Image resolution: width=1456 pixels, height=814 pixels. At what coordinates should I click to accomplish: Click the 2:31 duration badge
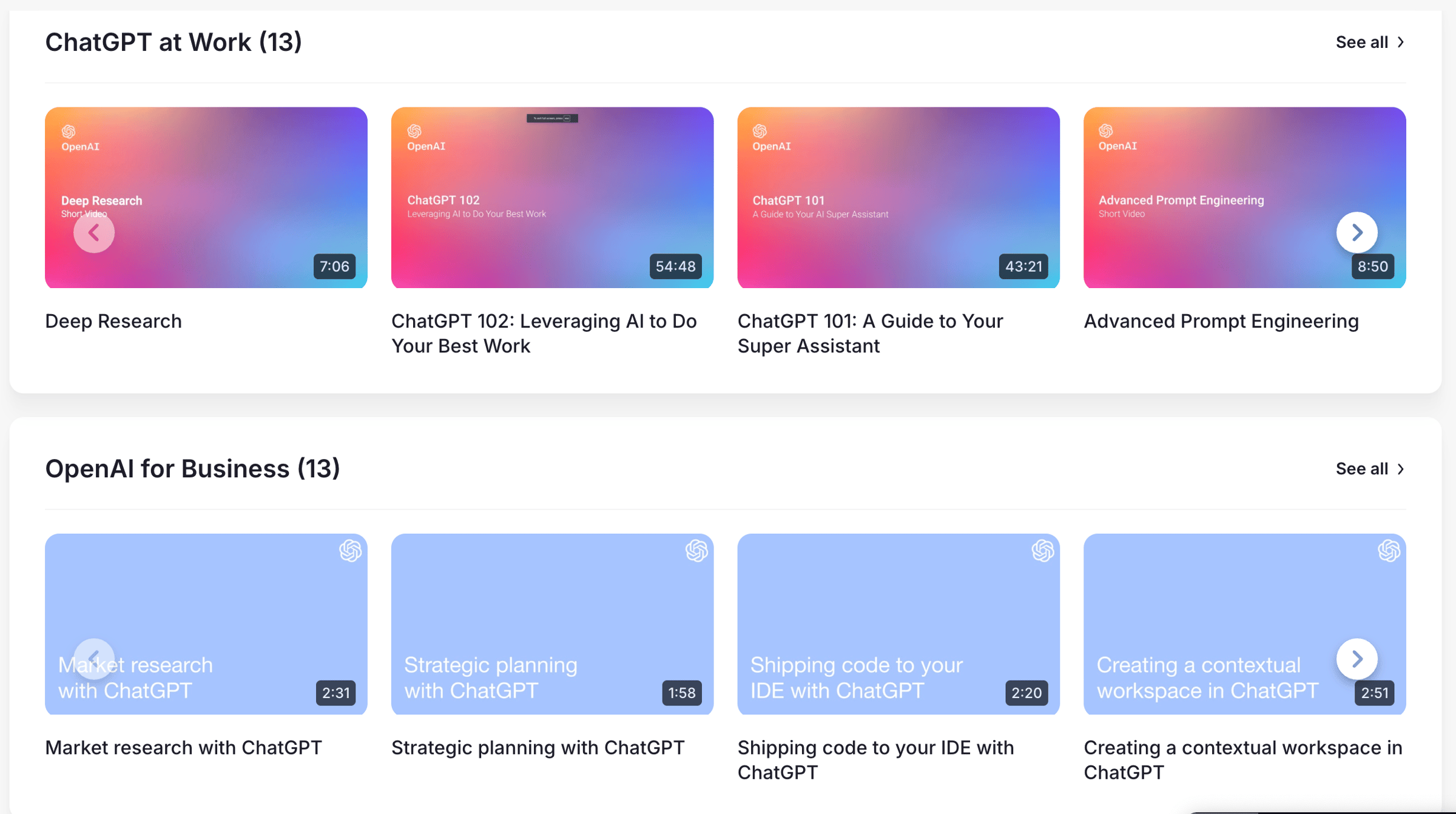[335, 693]
